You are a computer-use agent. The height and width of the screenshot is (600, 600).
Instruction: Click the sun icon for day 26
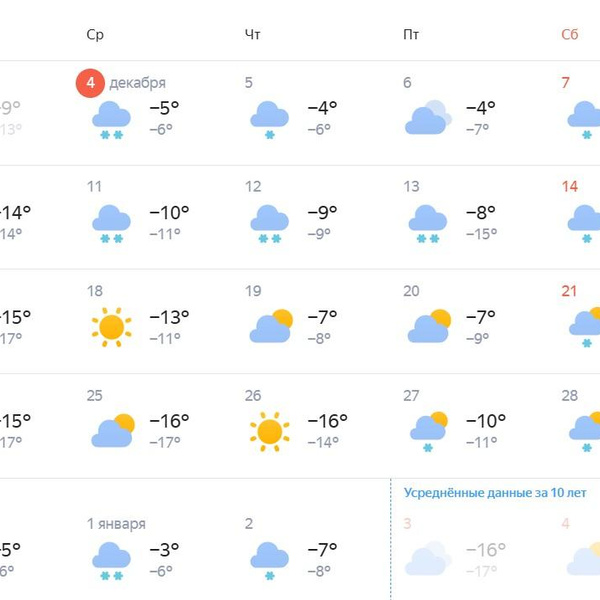pyautogui.click(x=269, y=431)
